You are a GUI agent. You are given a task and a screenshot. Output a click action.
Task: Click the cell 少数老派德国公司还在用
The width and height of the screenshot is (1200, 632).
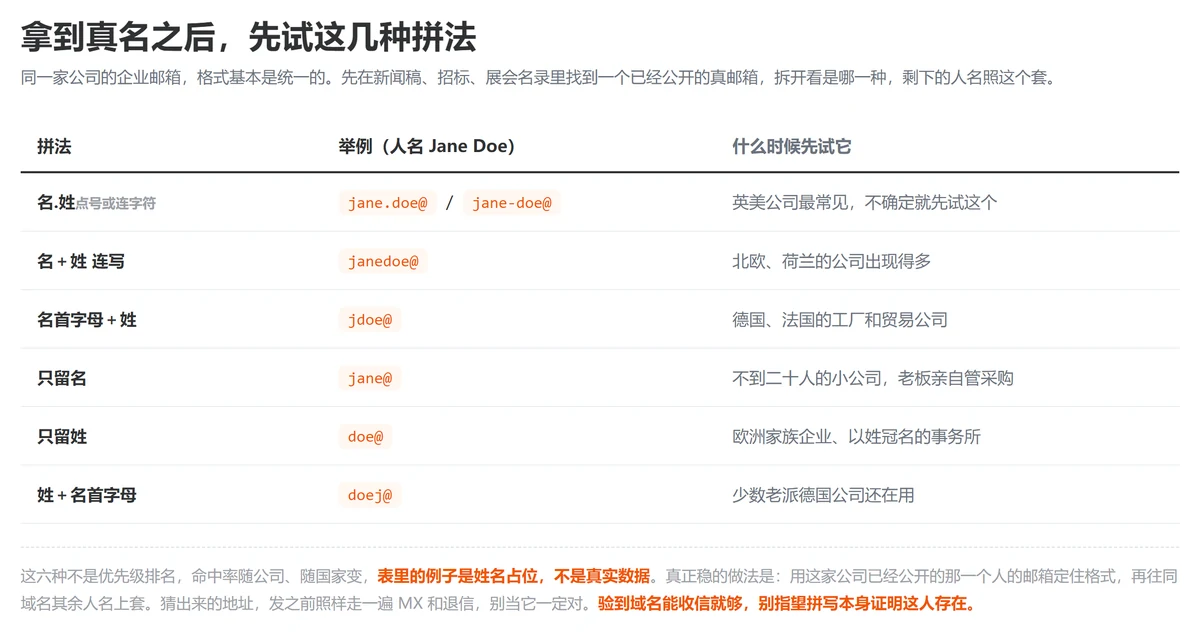point(823,495)
